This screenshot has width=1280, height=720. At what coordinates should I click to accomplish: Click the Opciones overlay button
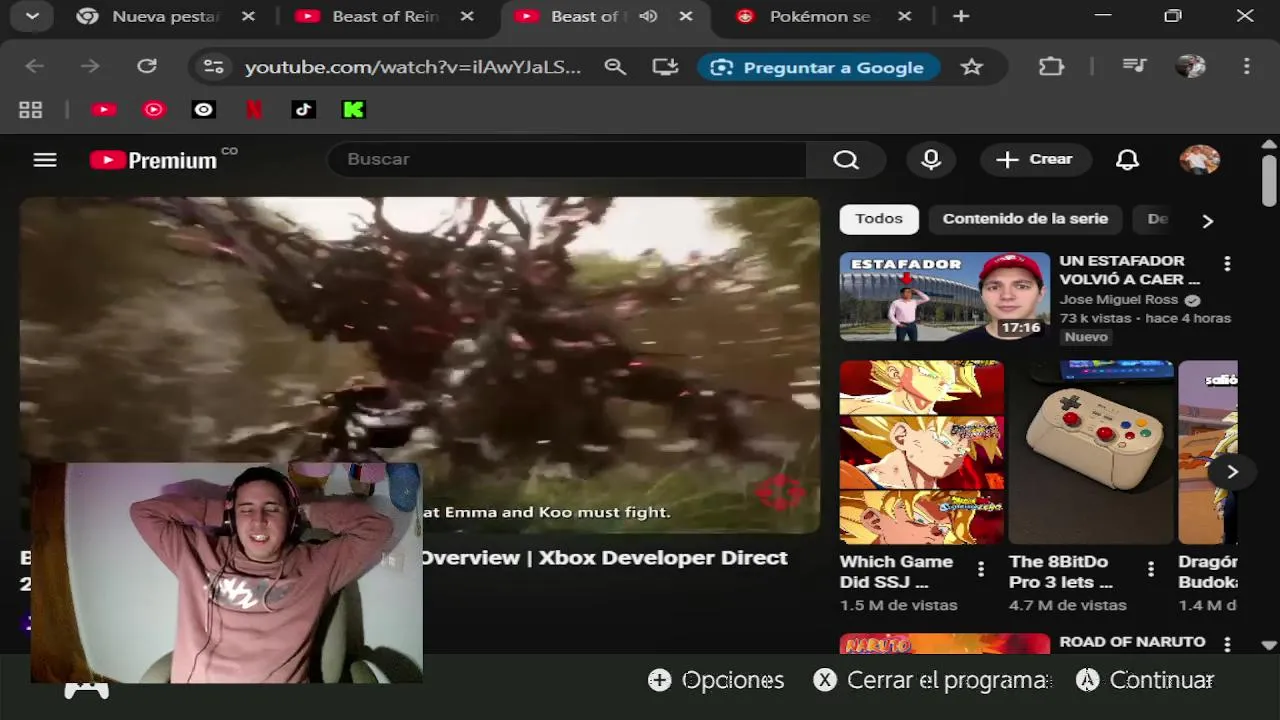716,680
